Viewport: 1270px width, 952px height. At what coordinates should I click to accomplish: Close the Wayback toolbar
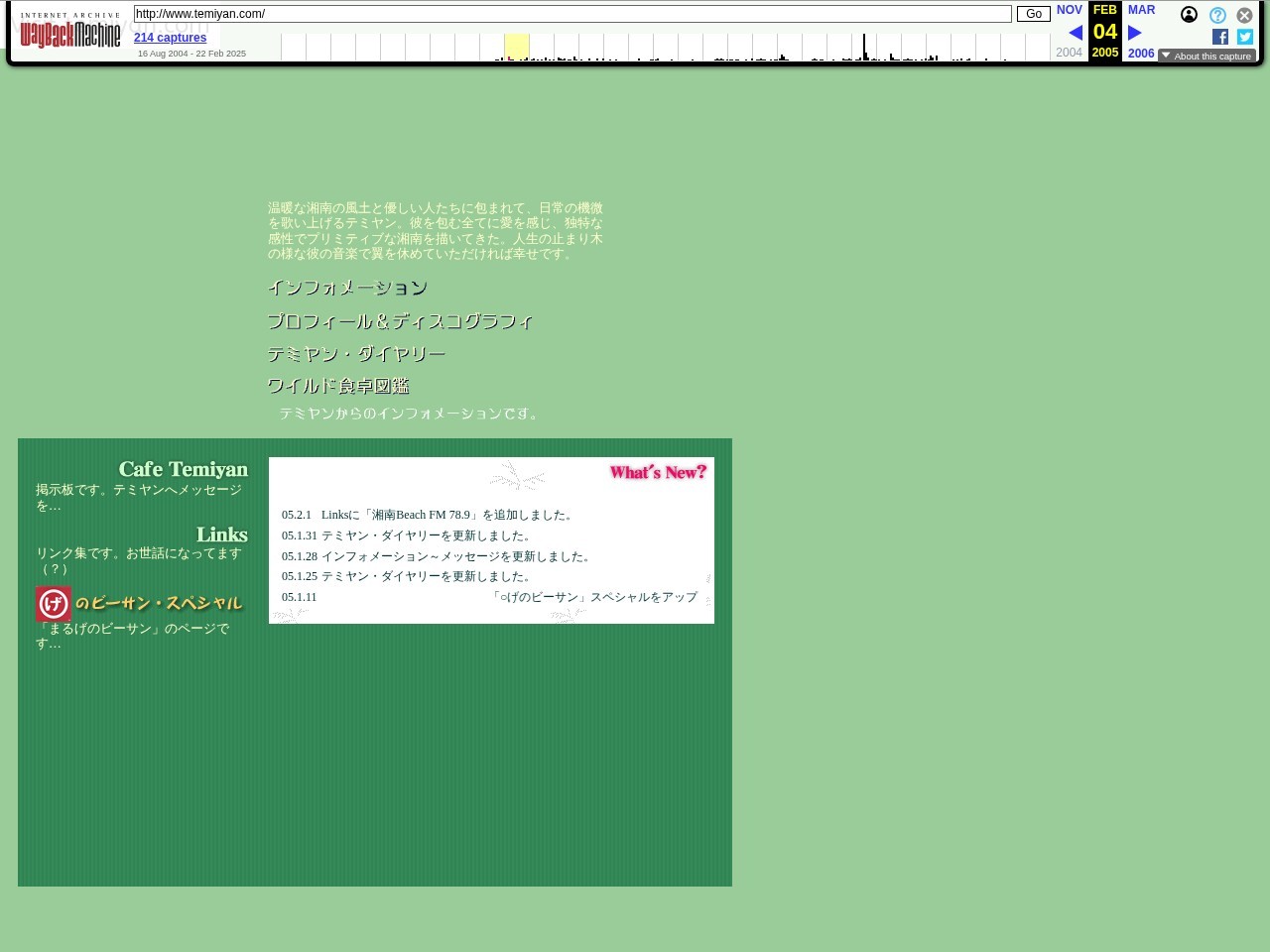1244,15
